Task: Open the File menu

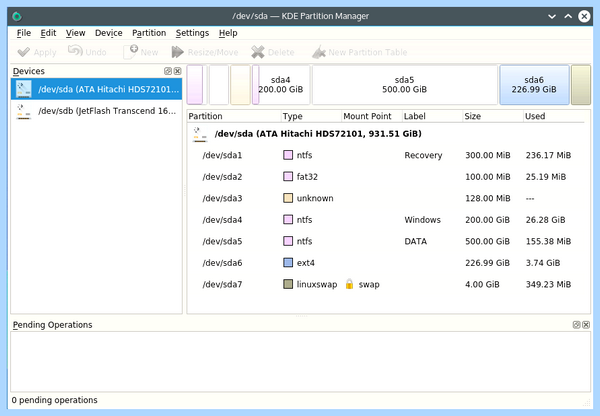Action: click(24, 33)
